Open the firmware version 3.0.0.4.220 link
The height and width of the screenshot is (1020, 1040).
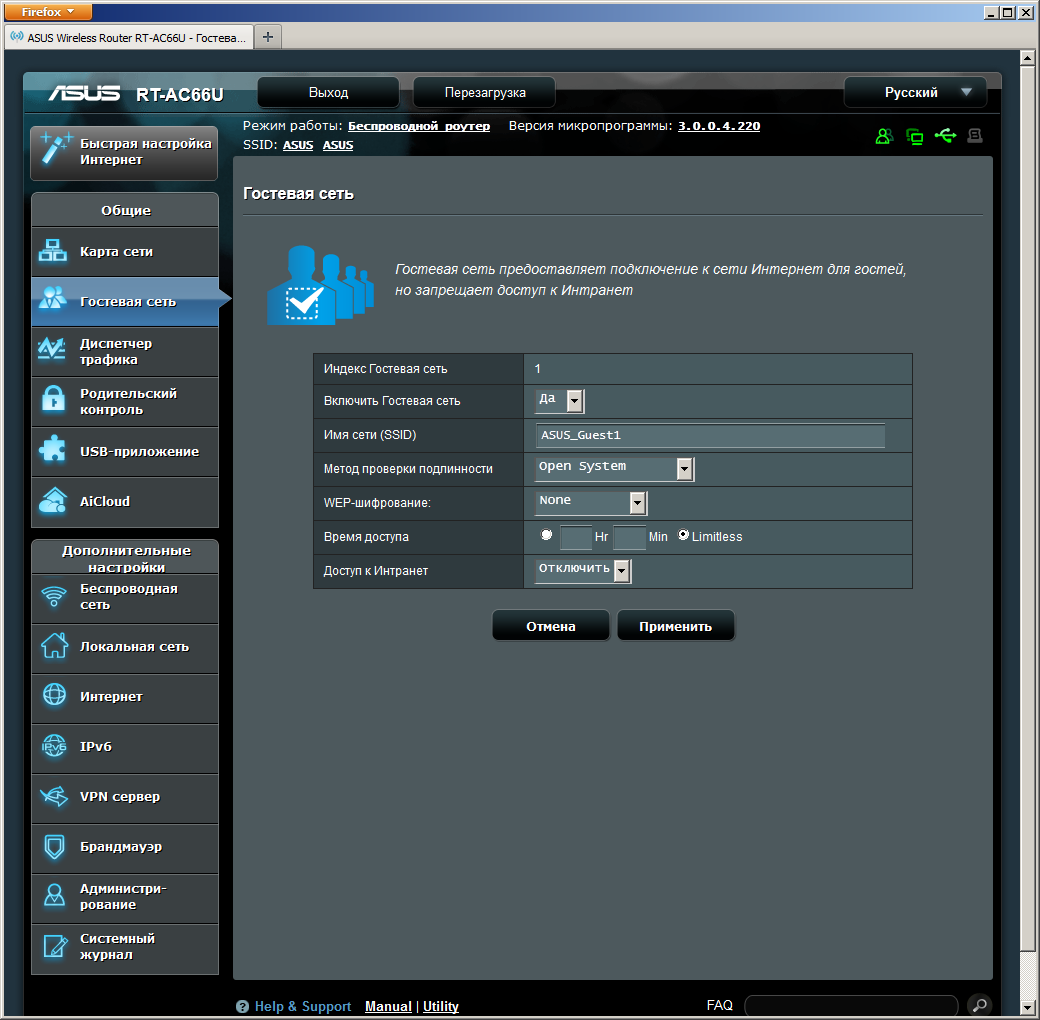pyautogui.click(x=718, y=126)
